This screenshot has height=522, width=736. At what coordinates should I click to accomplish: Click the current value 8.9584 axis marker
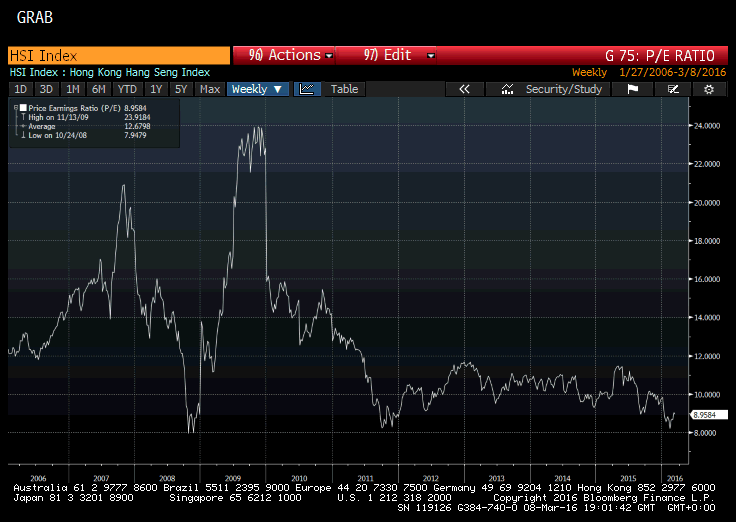point(709,415)
